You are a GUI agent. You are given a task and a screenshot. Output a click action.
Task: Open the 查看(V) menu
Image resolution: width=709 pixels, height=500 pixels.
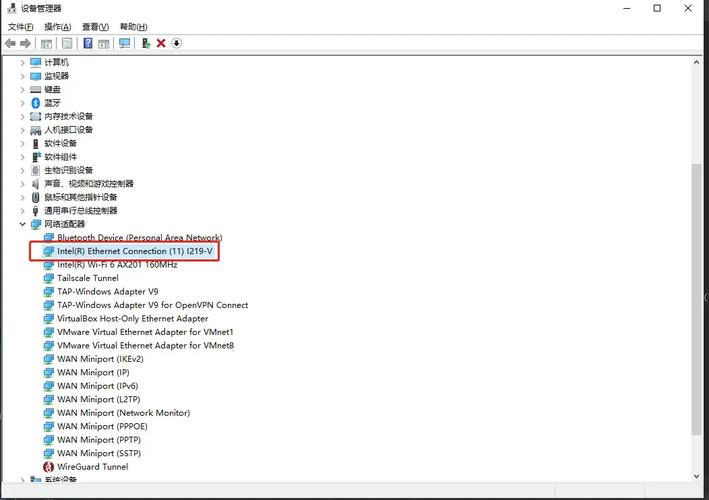[x=95, y=27]
